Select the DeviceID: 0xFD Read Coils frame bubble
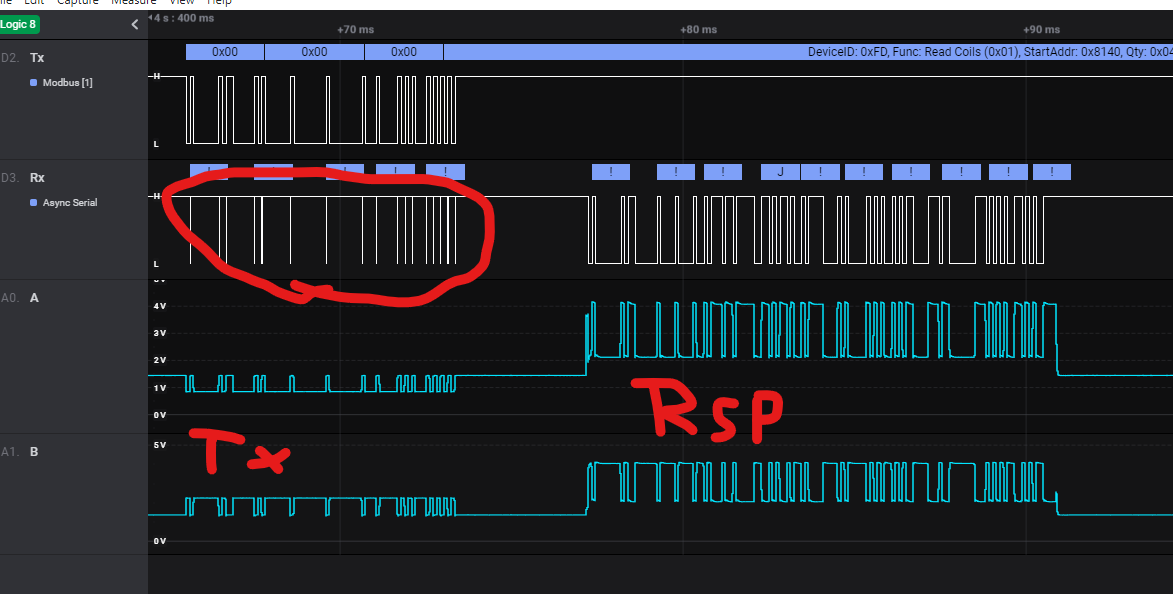This screenshot has height=594, width=1173. click(x=809, y=52)
